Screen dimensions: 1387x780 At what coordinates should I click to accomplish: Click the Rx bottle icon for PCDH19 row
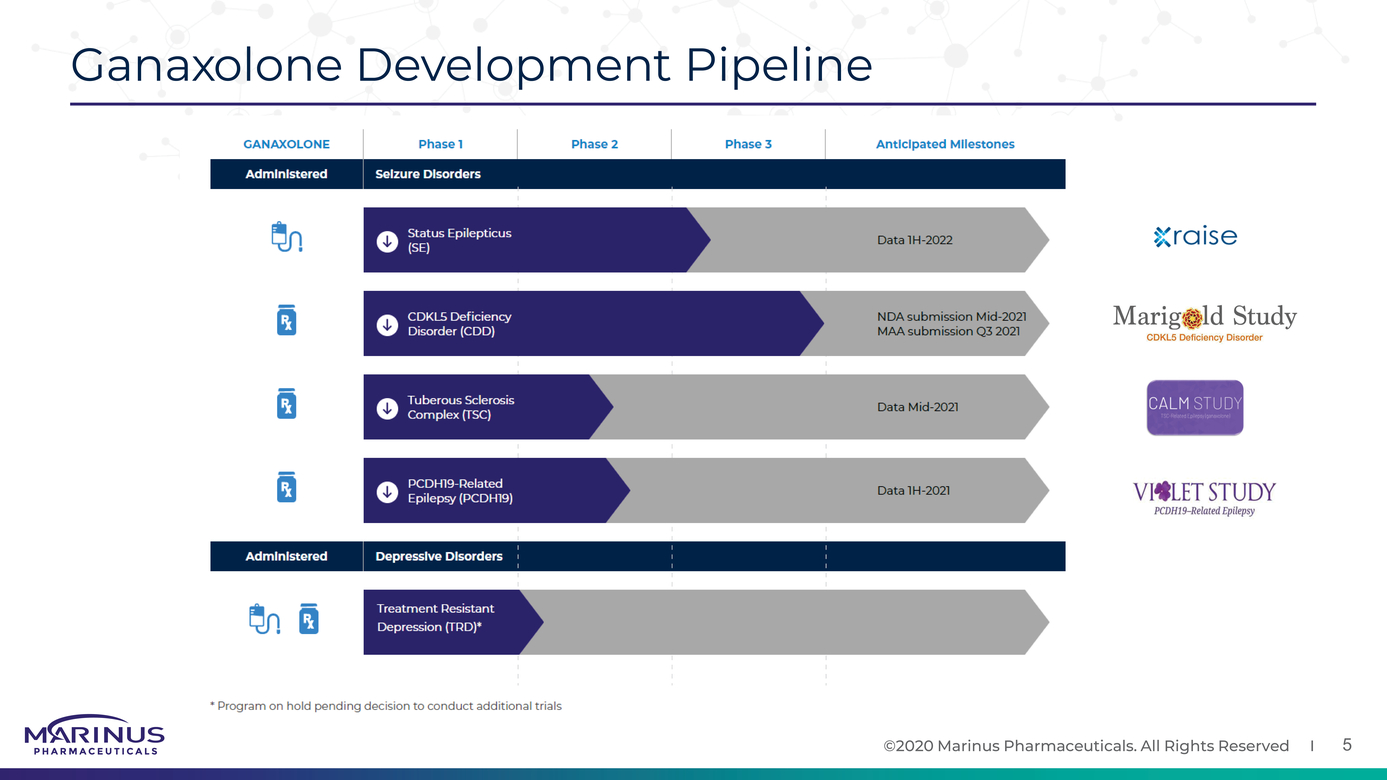point(286,487)
